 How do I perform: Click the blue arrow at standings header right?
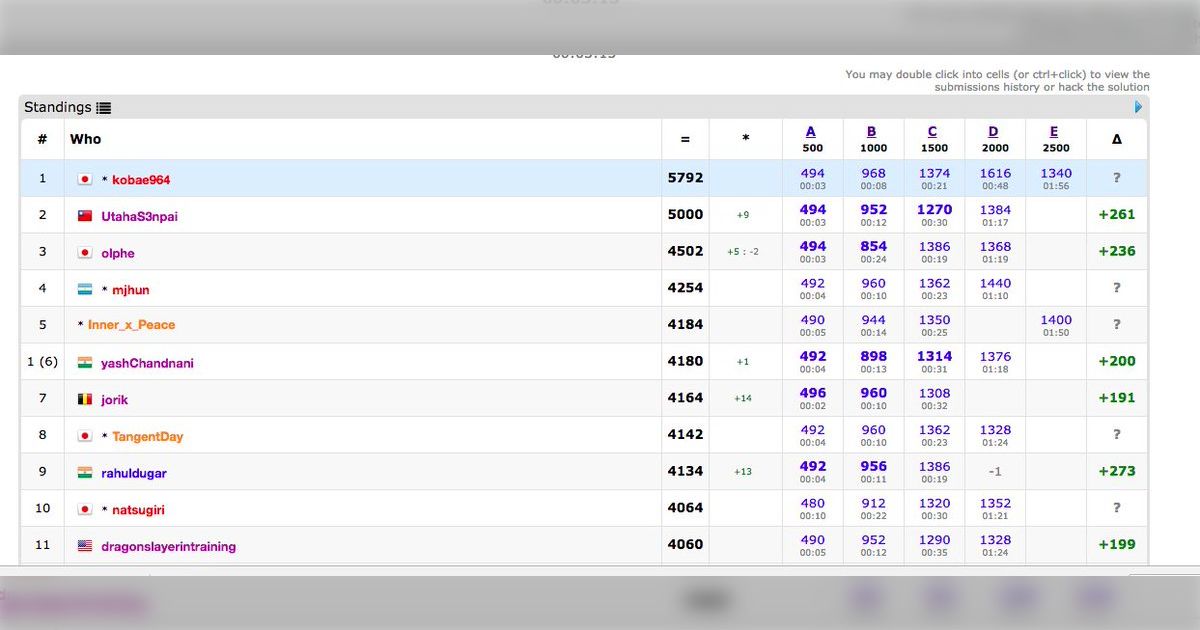coord(1139,107)
